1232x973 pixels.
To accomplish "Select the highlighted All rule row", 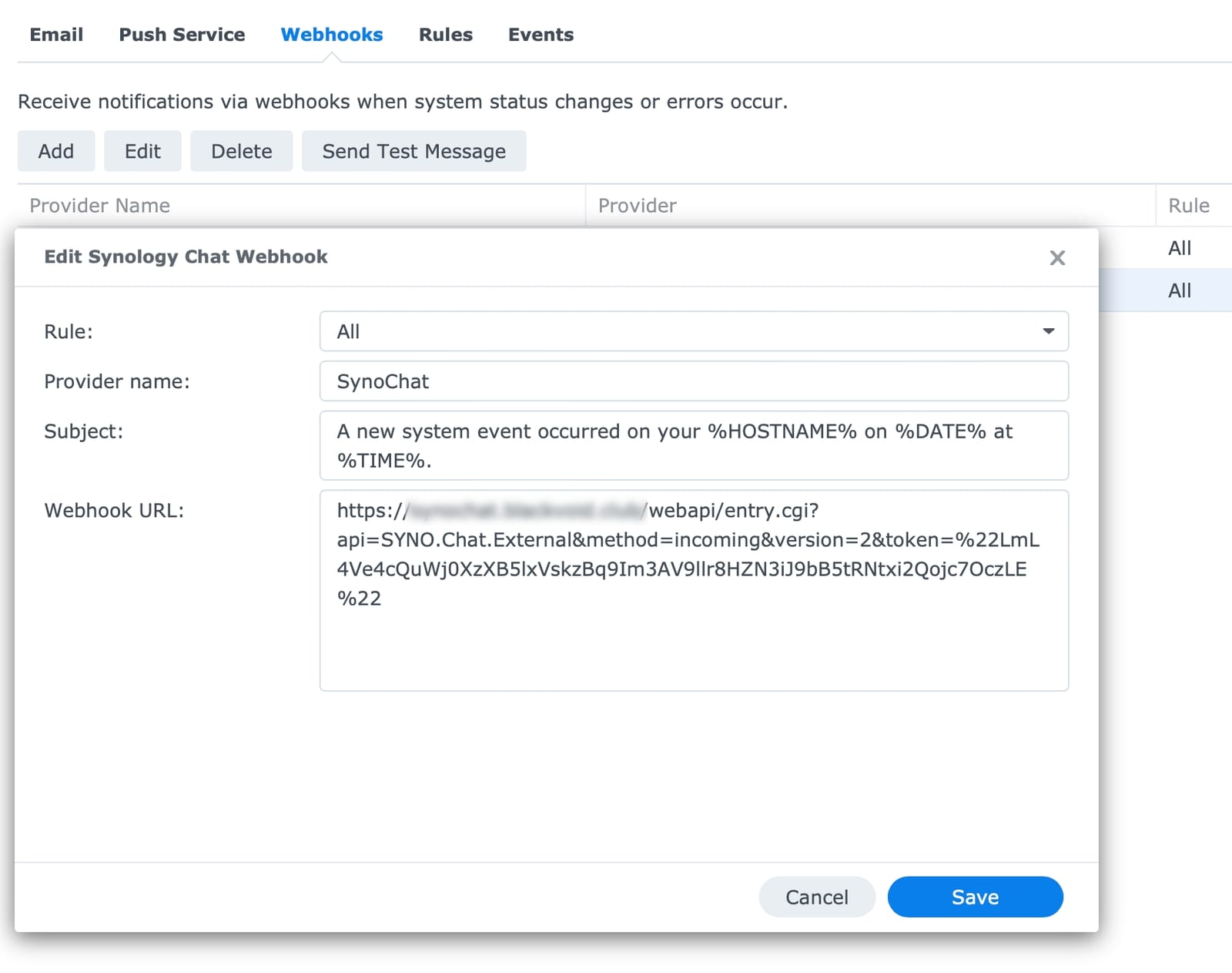I will (1179, 290).
